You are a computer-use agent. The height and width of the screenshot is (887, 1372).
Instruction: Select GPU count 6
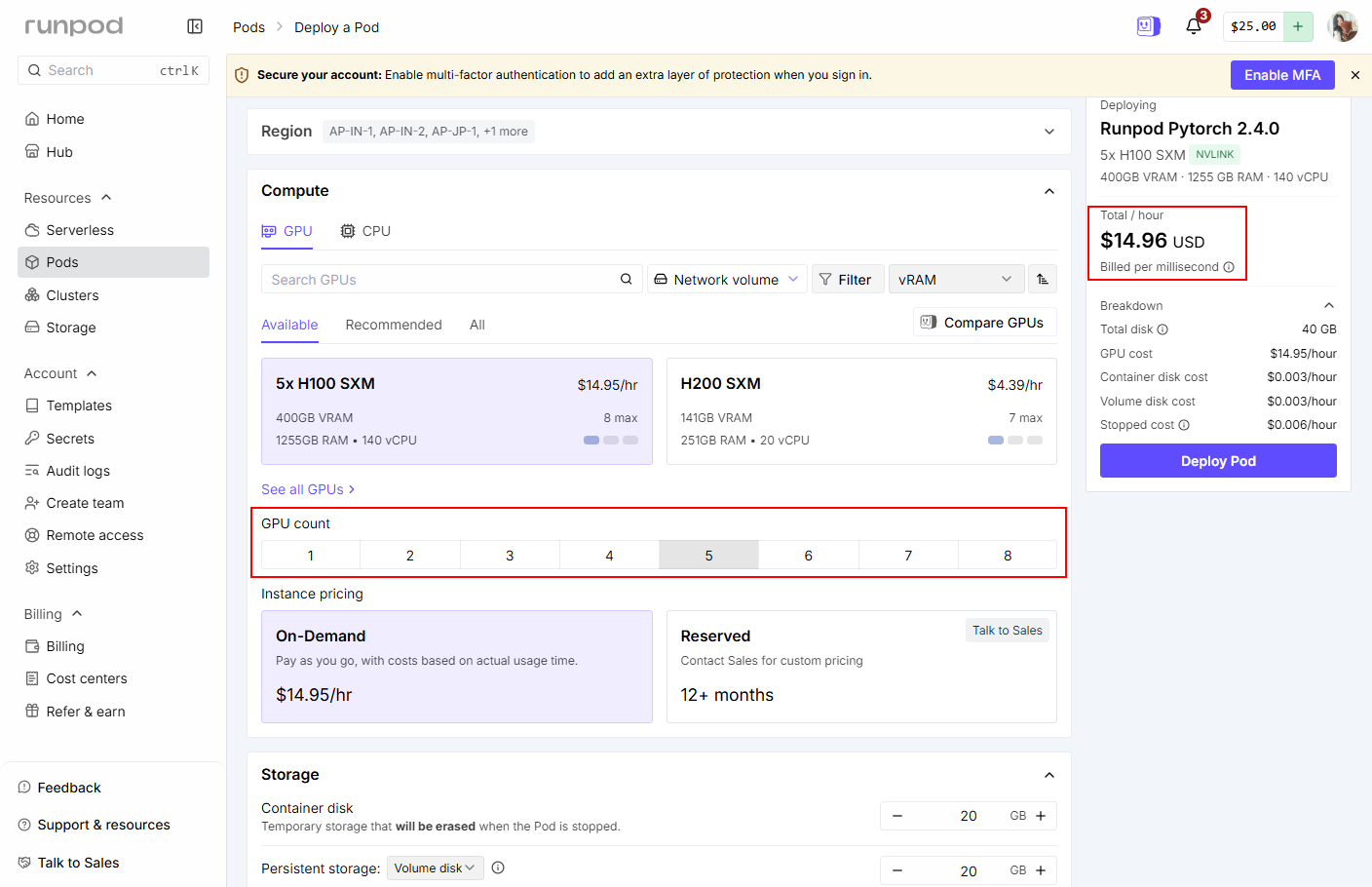[809, 555]
